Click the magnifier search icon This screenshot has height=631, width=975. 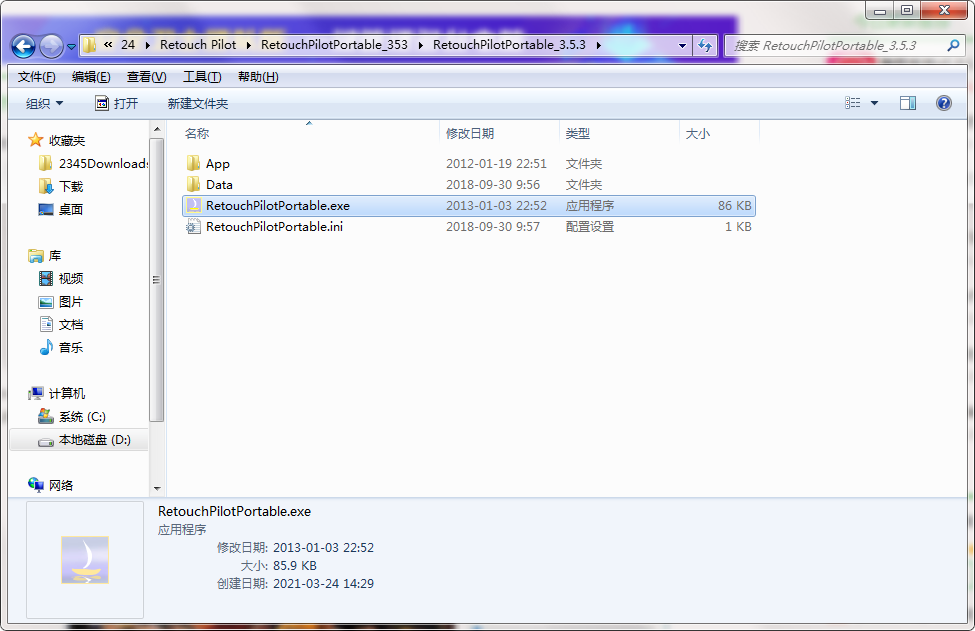(953, 45)
